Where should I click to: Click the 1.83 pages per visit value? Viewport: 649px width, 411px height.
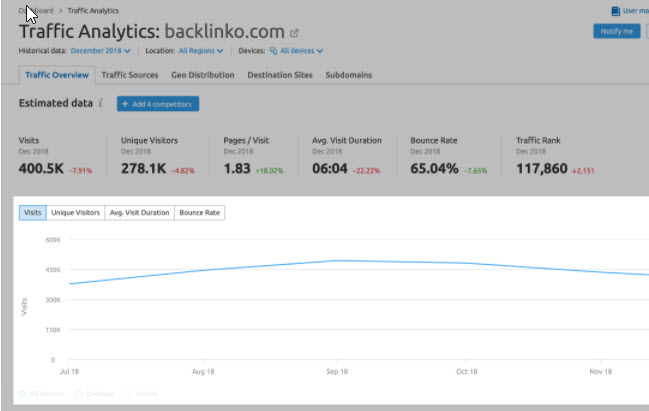237,169
